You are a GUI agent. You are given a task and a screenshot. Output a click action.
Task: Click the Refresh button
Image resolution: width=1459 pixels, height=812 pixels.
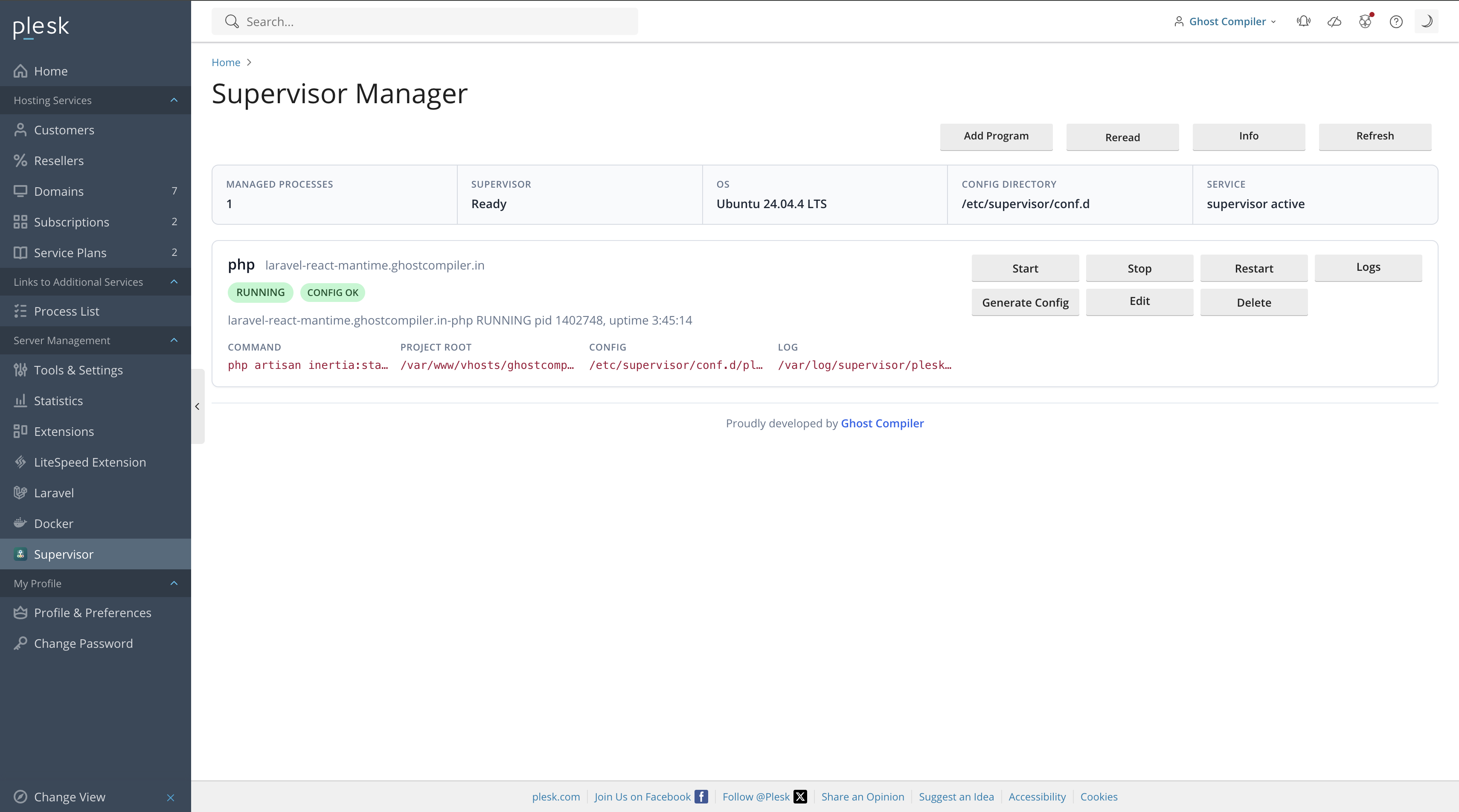(x=1375, y=136)
